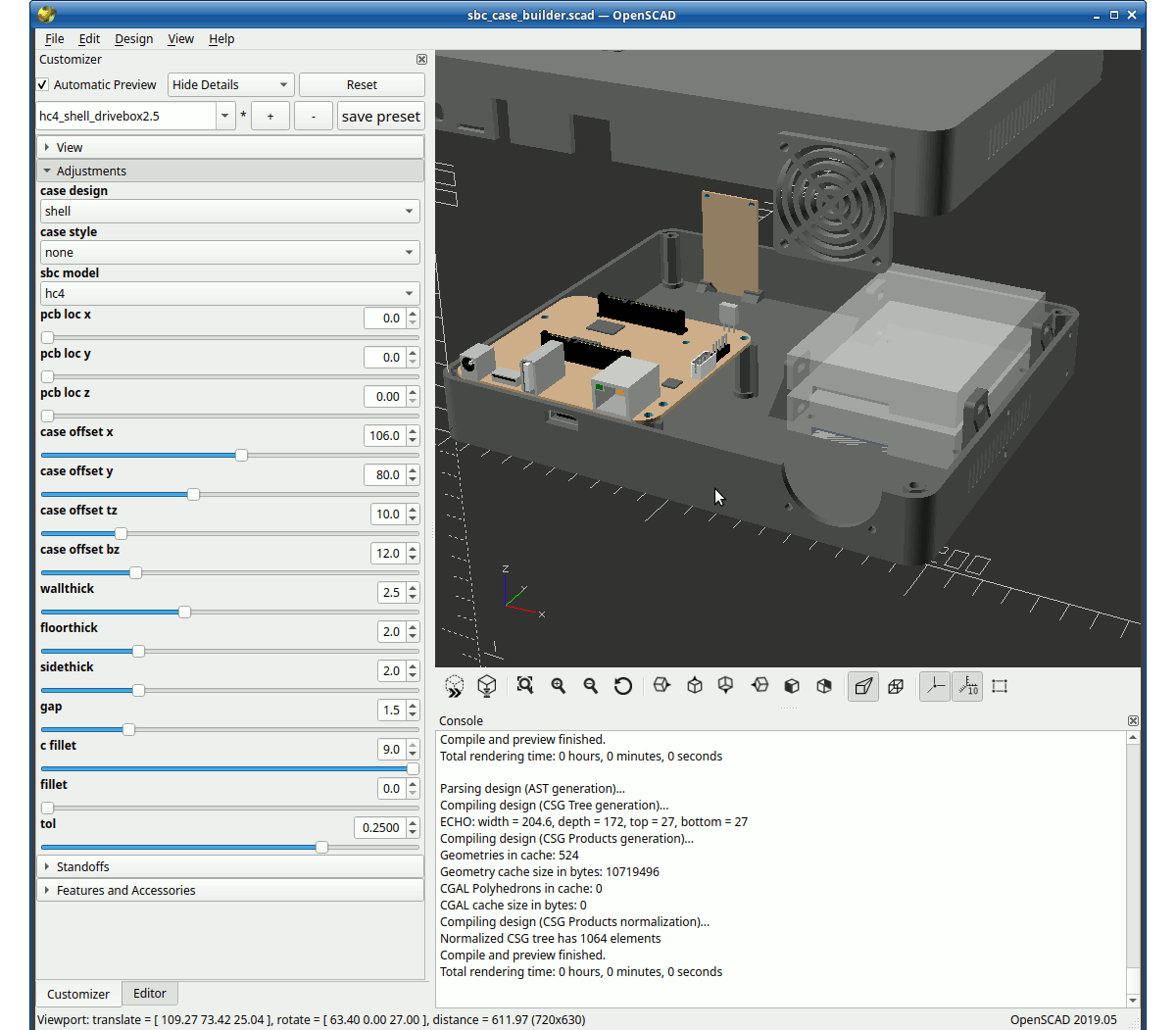The image size is (1176, 1030).
Task: Toggle display of the axes indicator
Action: pyautogui.click(x=934, y=686)
